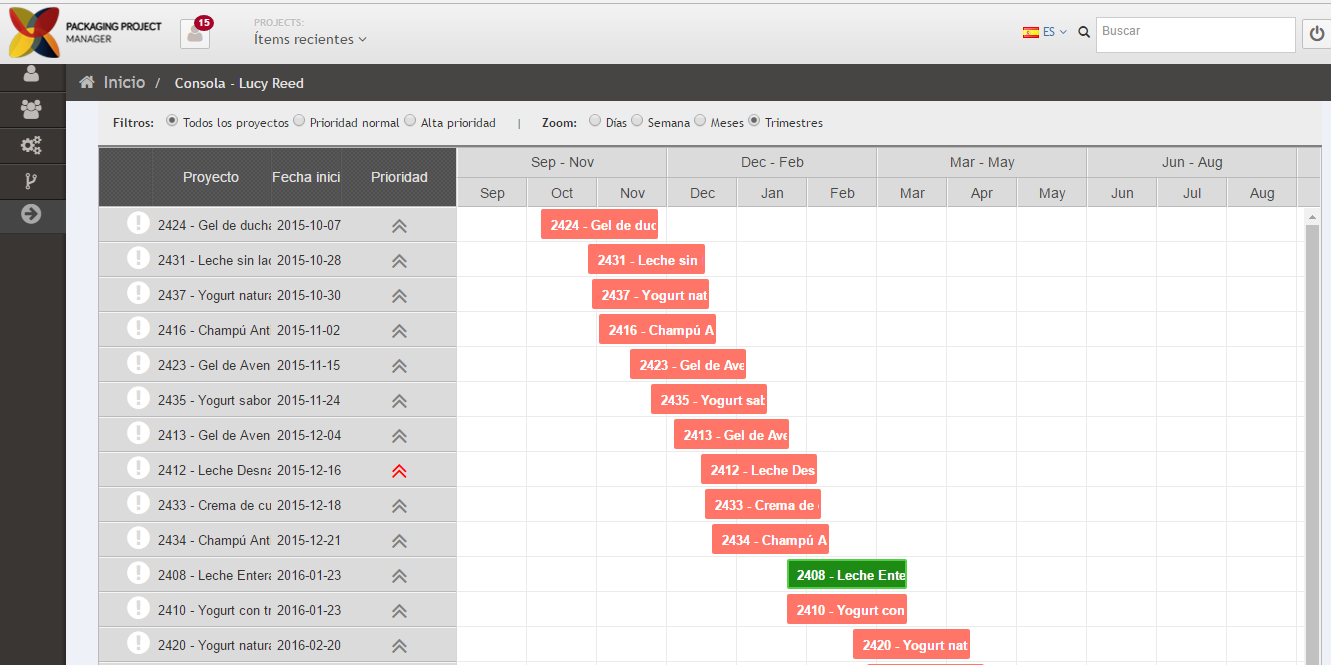Viewport: 1331px width, 665px height.
Task: Open the settings gears icon in sidebar
Action: point(31,145)
